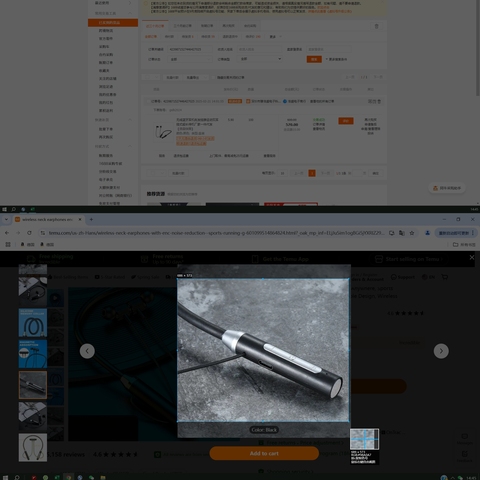
Task: Bookmark this Temu page with the star icon
Action: point(412,233)
